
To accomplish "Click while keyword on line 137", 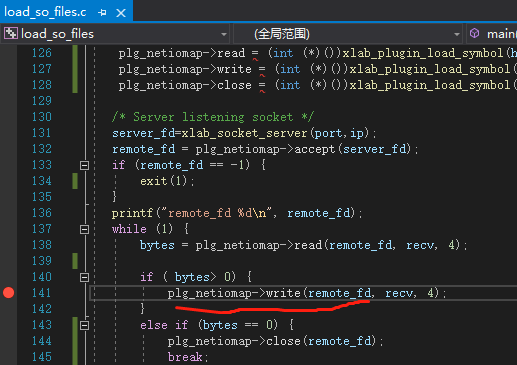I will tap(129, 229).
